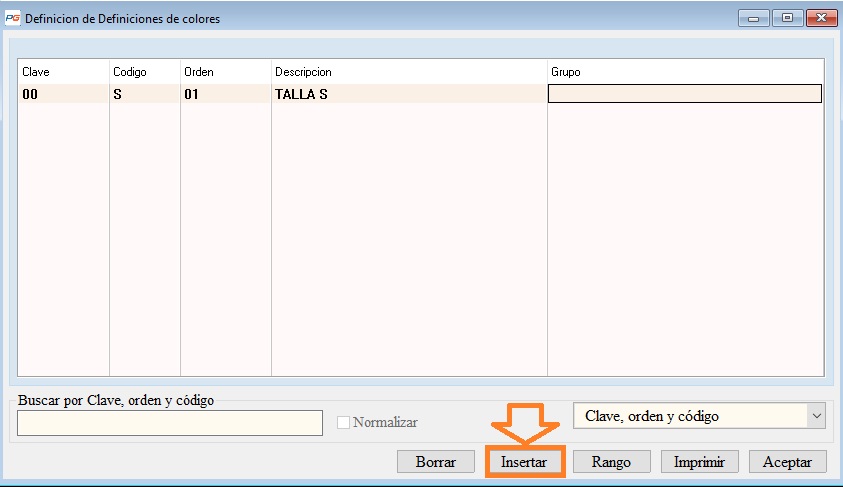
Task: Close the Definicion de colores window
Action: 821,18
